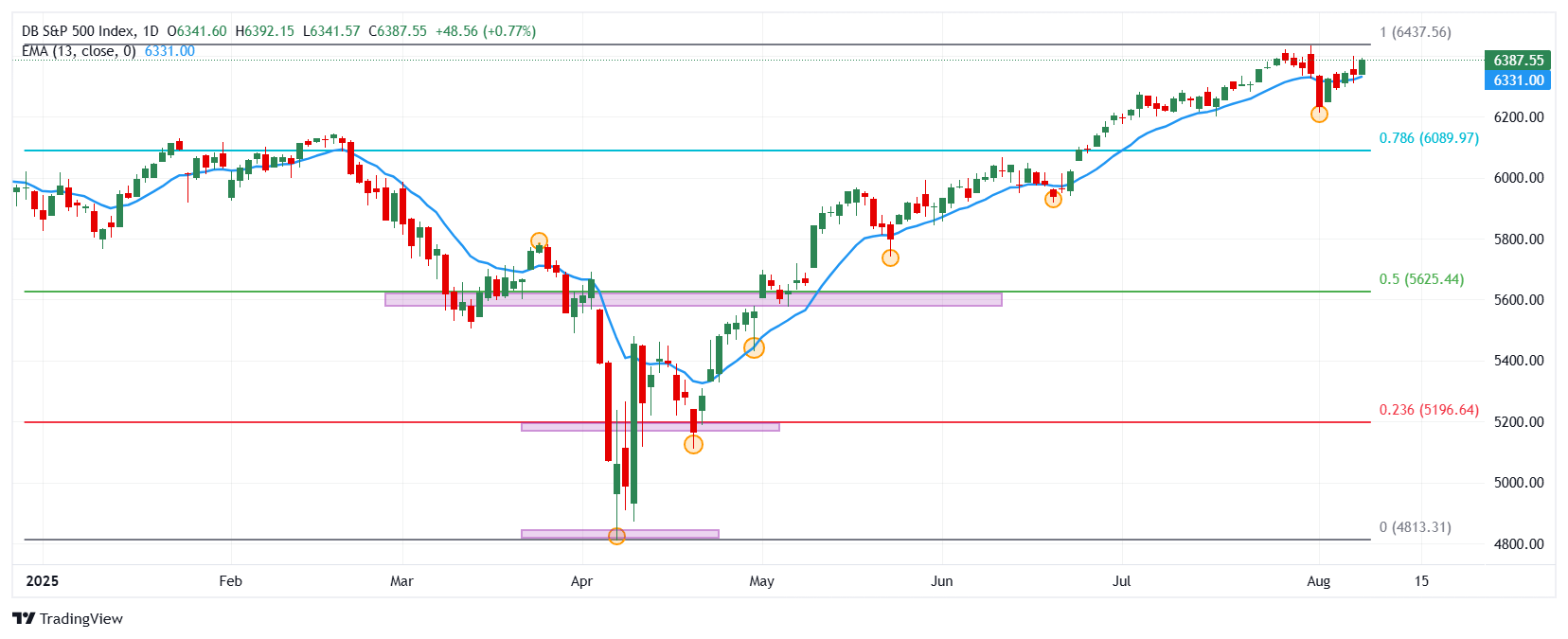Select the orange circle on the EMA just before May
This screenshot has width=1568, height=639.
pyautogui.click(x=754, y=347)
